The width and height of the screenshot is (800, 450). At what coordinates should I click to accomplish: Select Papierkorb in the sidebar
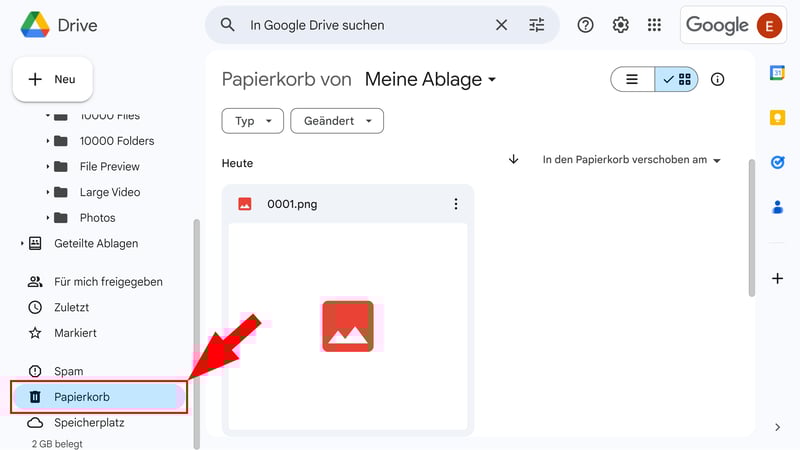click(82, 397)
